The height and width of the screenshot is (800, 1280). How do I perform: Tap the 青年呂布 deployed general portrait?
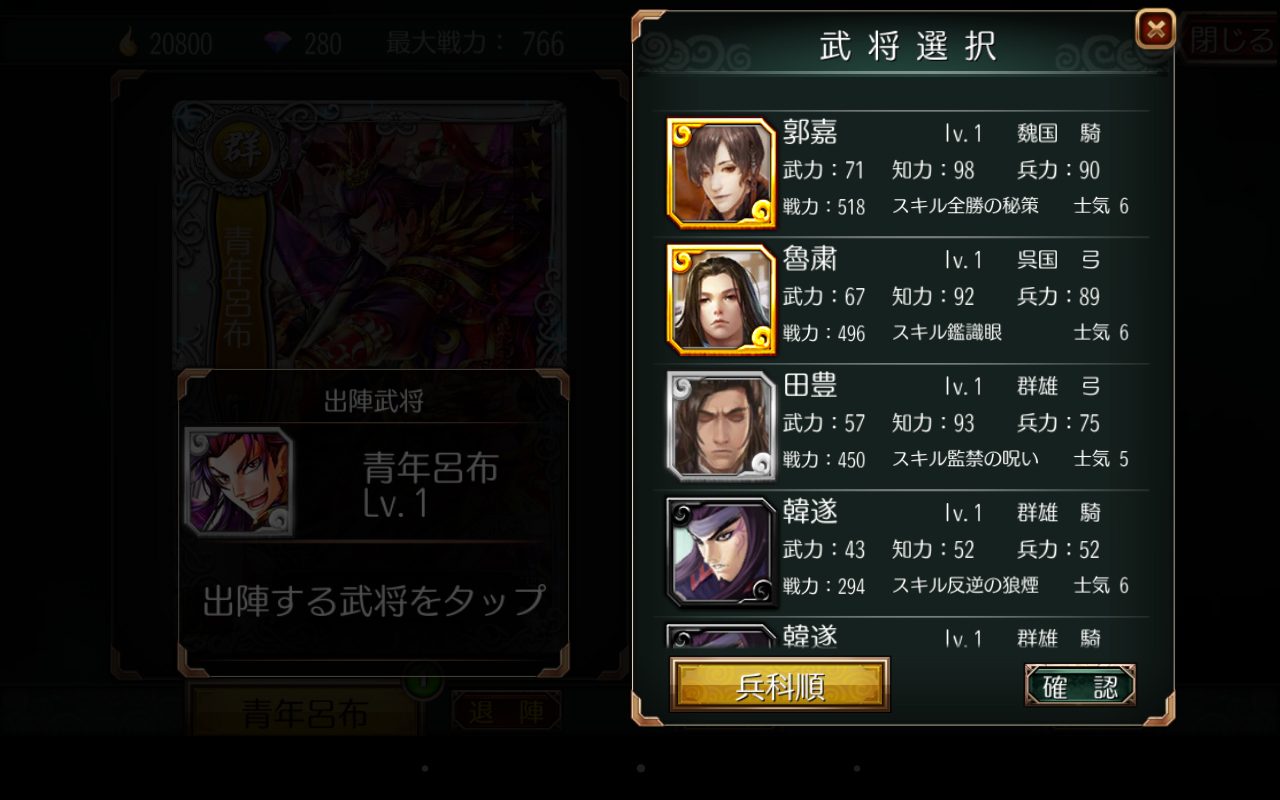click(239, 481)
